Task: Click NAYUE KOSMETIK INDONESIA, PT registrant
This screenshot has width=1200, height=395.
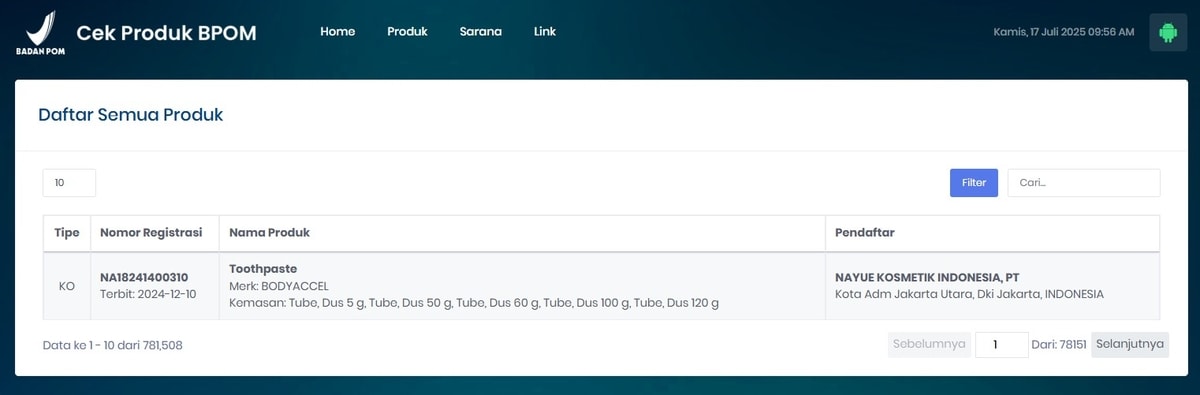Action: (927, 277)
